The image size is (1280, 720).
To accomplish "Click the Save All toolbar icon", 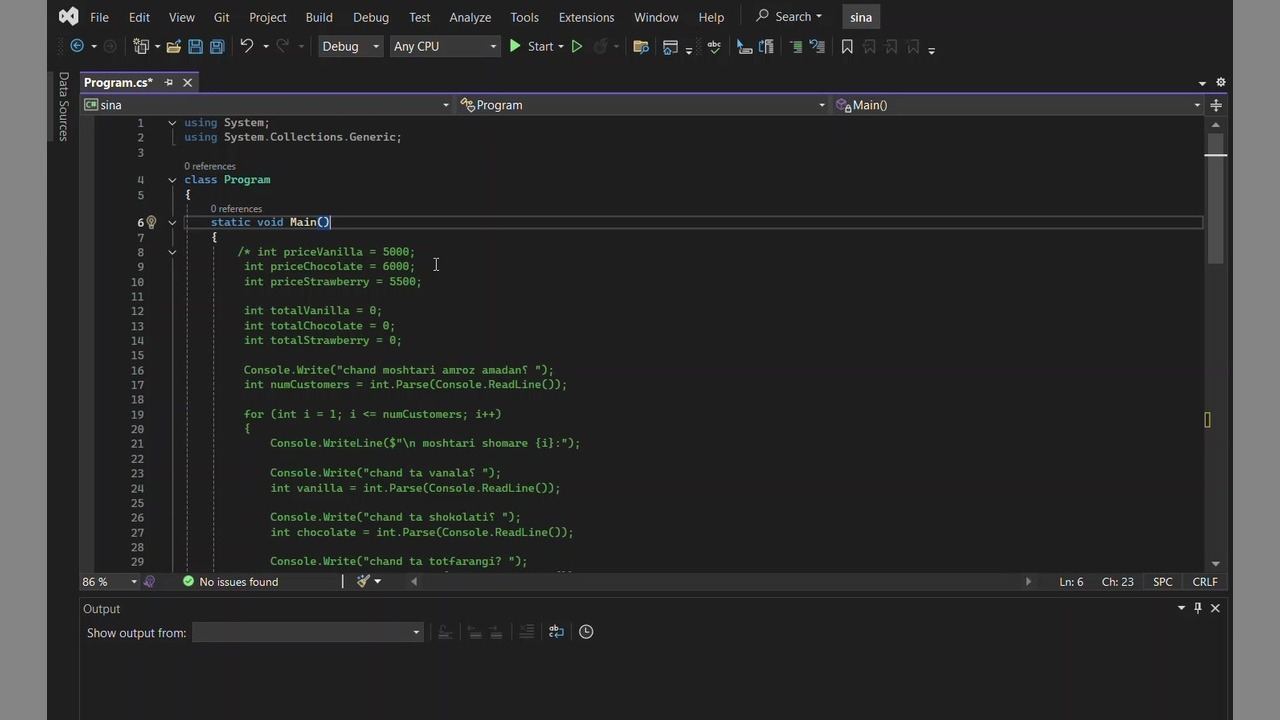I will click(x=216, y=47).
